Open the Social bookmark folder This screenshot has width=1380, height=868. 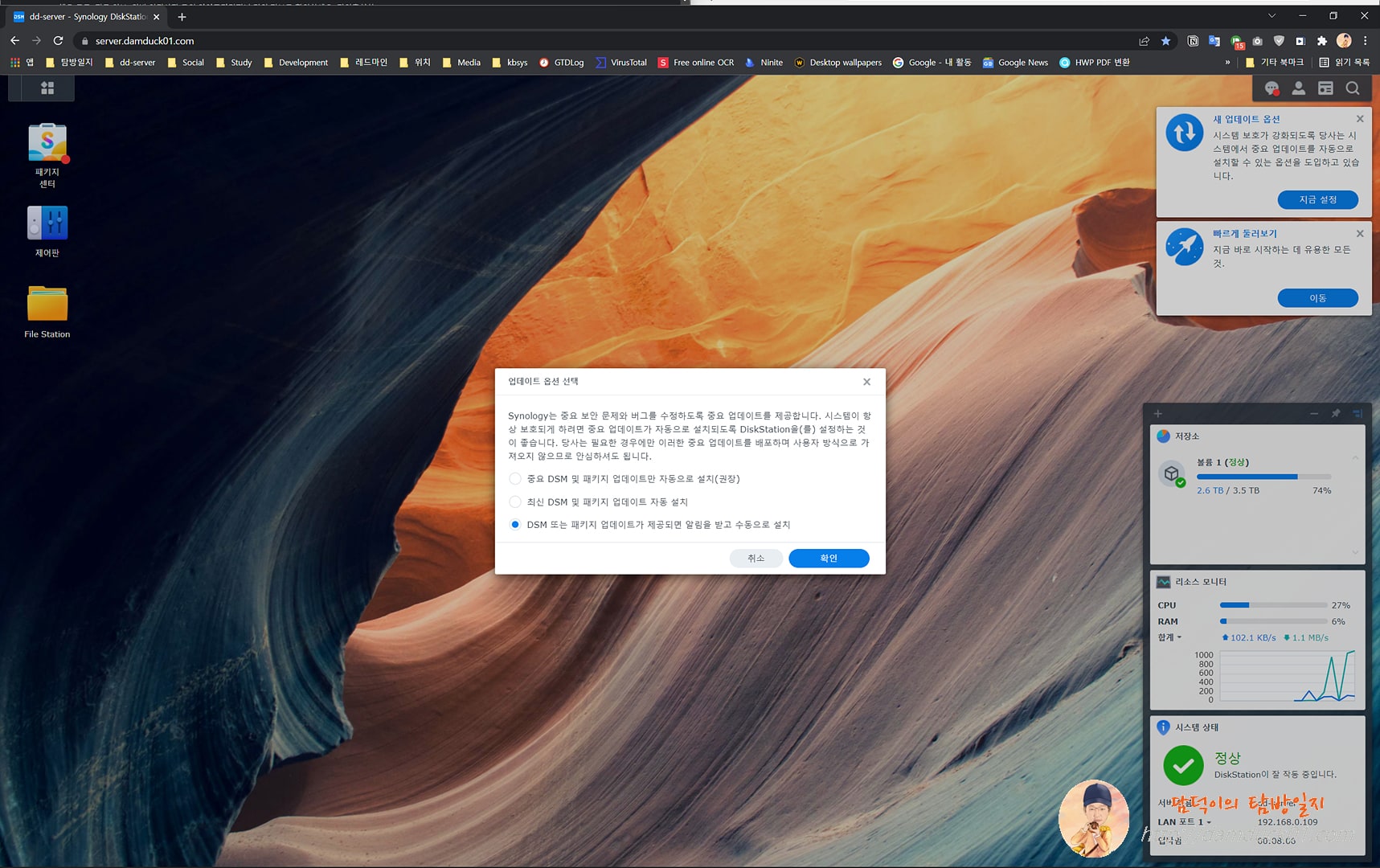pyautogui.click(x=186, y=63)
